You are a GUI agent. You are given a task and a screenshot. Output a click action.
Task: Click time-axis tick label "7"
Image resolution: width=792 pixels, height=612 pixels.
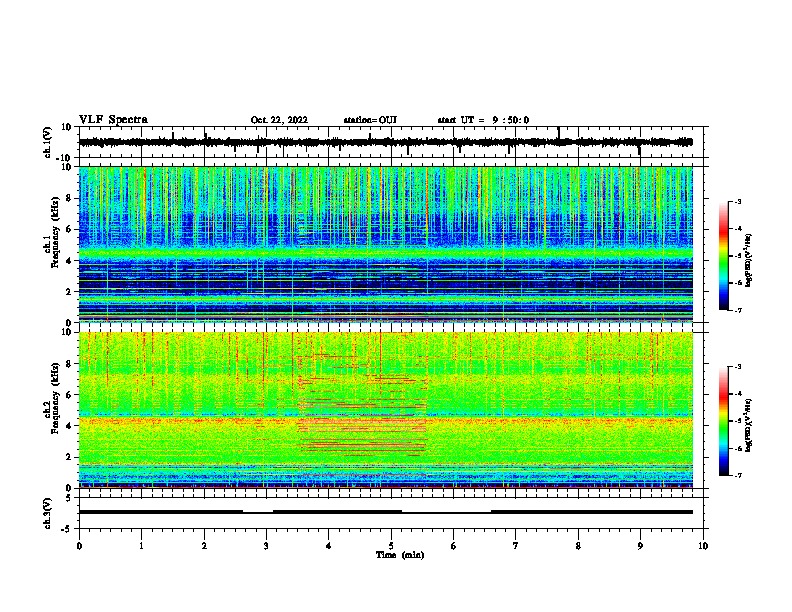516,546
